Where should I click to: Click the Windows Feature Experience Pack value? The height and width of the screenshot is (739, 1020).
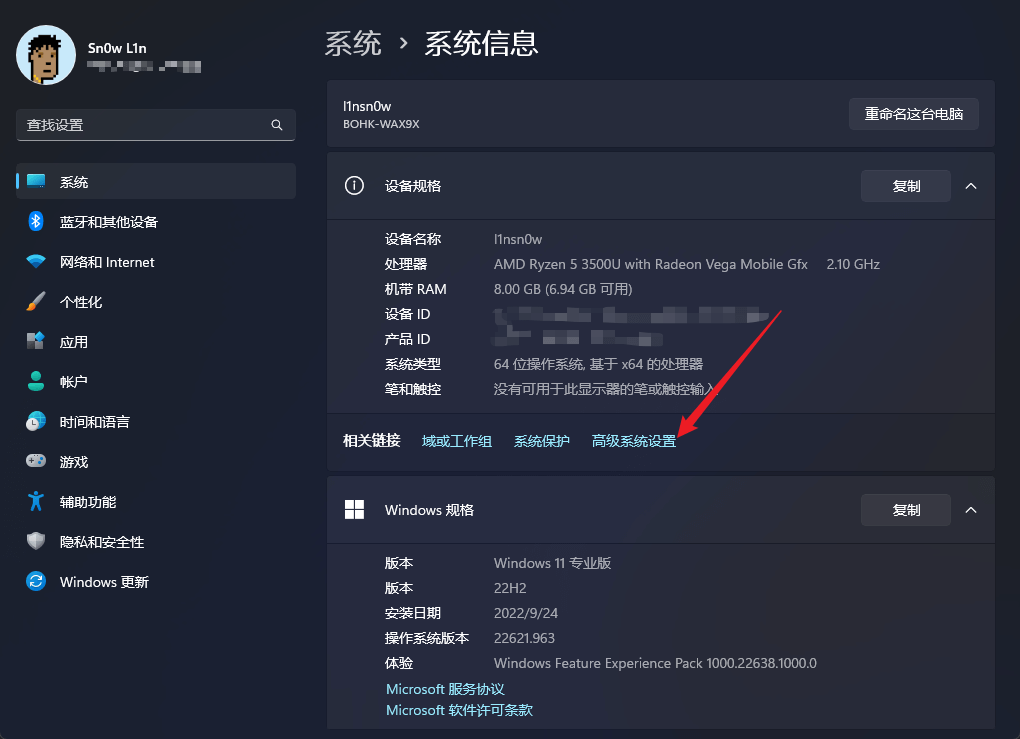(x=655, y=663)
